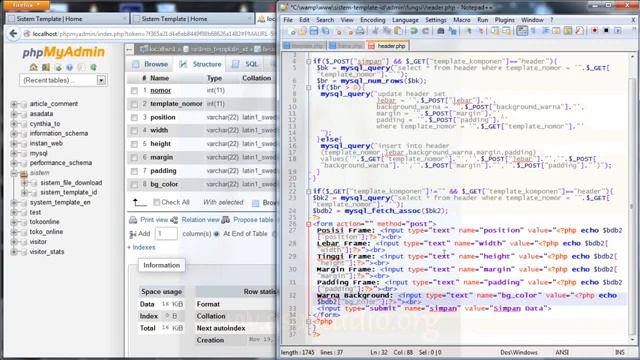Image resolution: width=640 pixels, height=360 pixels.
Task: Tick the checkbox for column bg_color
Action: pos(134,184)
